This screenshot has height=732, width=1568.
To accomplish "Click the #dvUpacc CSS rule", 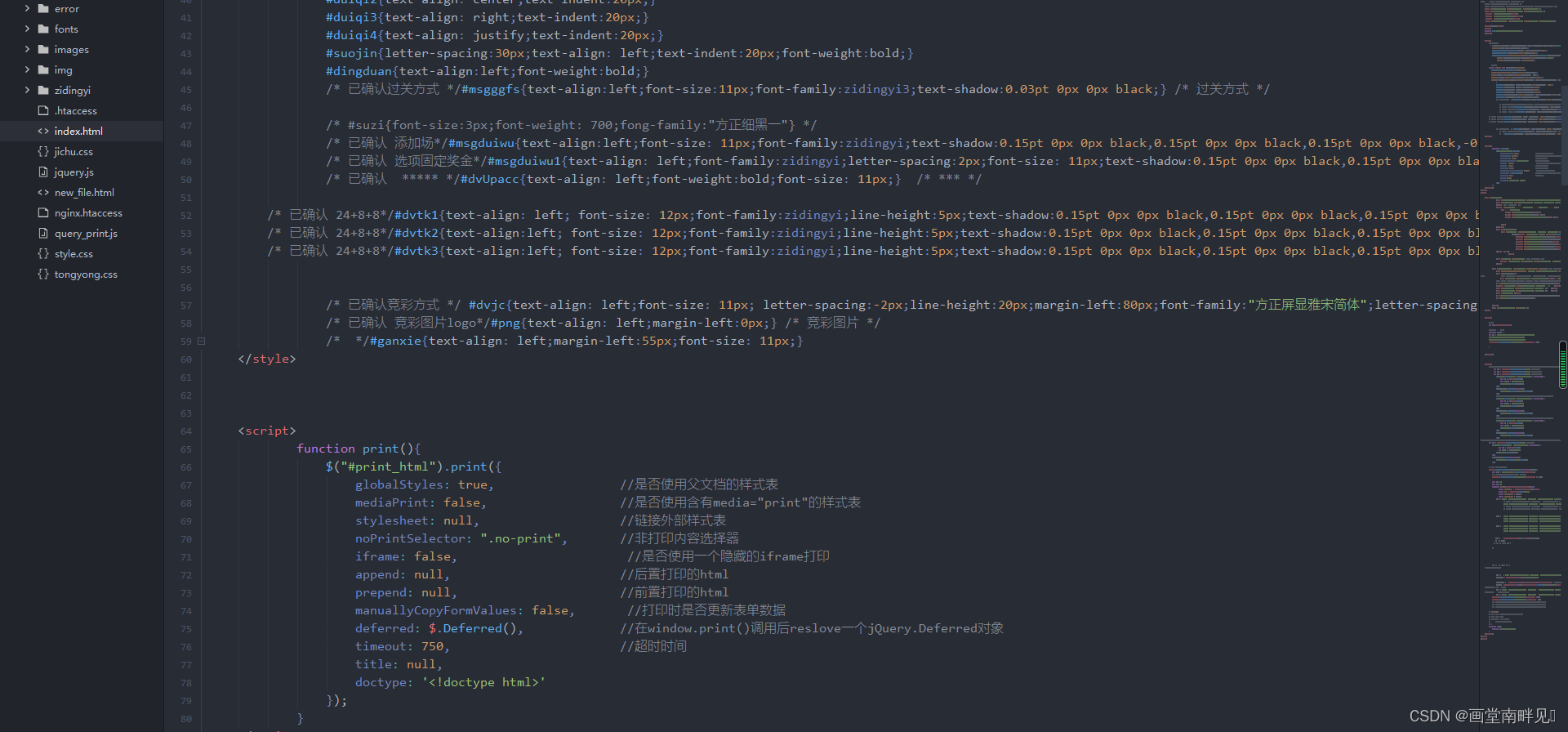I will coord(681,179).
